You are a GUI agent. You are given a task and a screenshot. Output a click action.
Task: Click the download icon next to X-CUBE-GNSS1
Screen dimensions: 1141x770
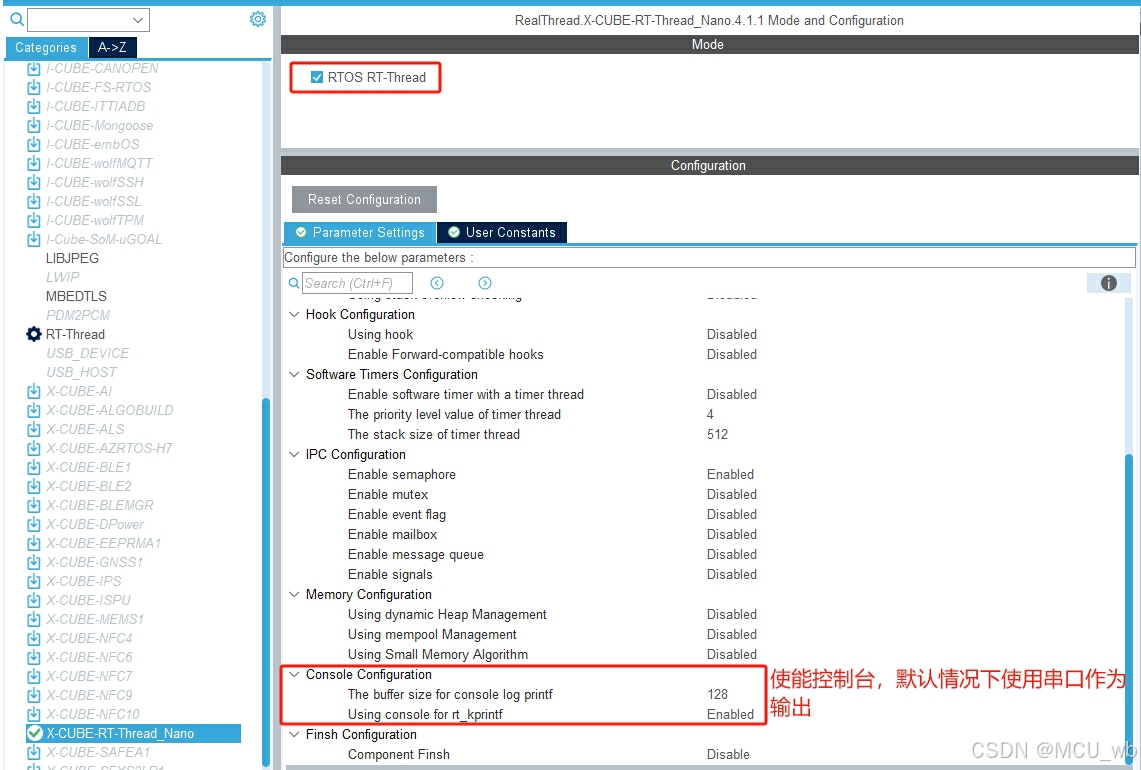pyautogui.click(x=33, y=562)
